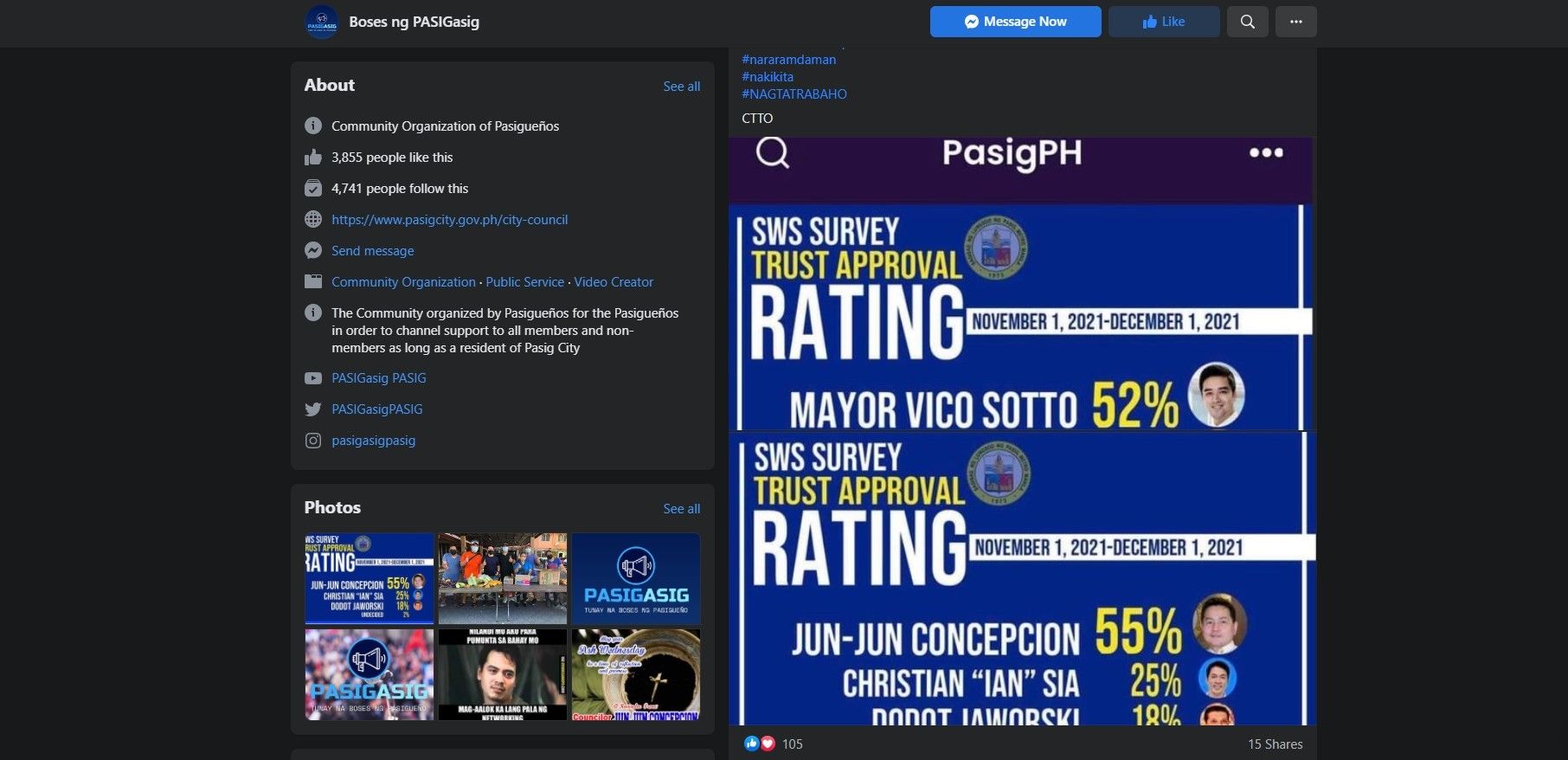Click the 4,741 people follow this text
The image size is (1568, 760).
pyautogui.click(x=400, y=188)
